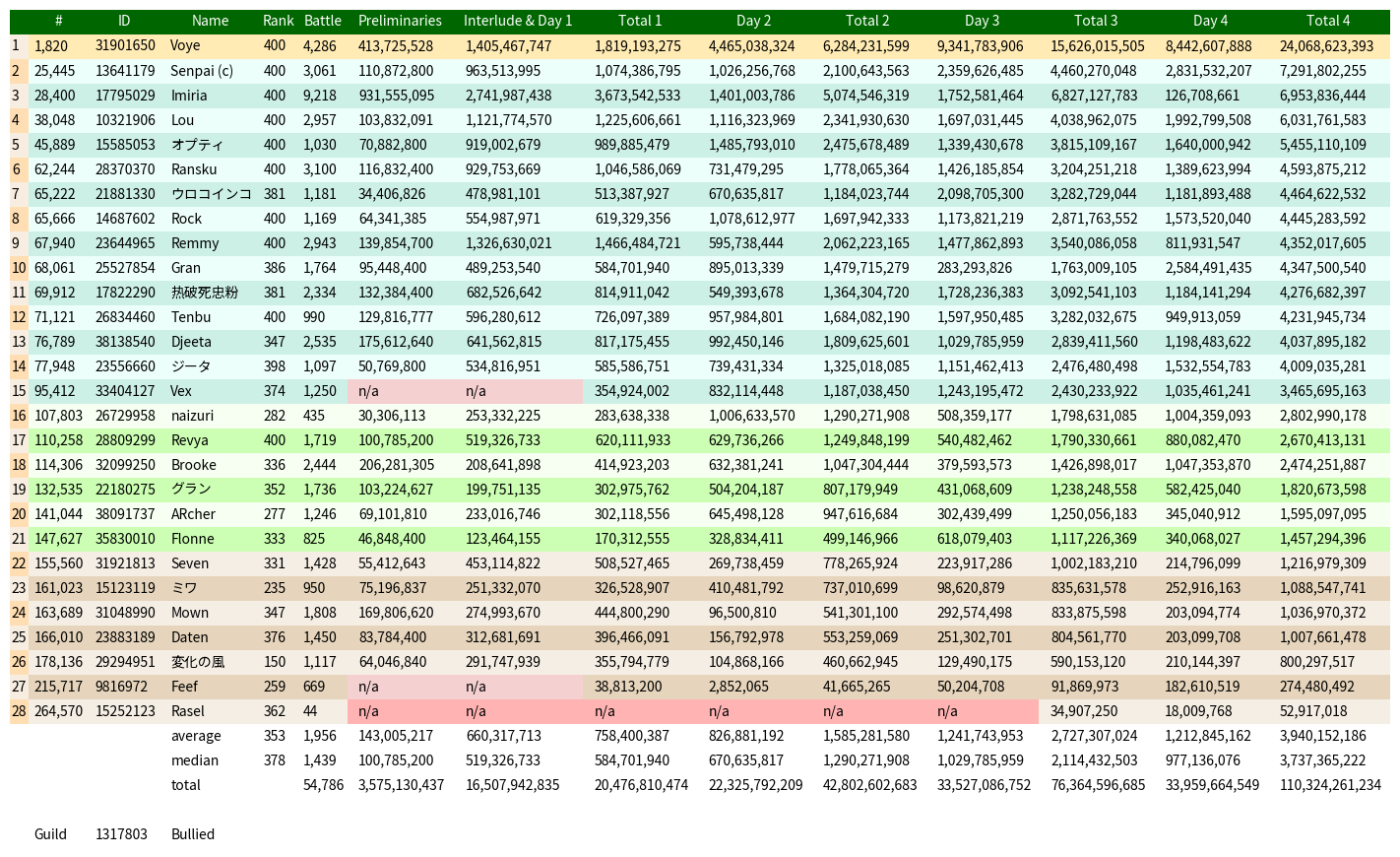Screen dimensions: 1400x857
Task: Click the average Rank value "353"
Action: 275,736
